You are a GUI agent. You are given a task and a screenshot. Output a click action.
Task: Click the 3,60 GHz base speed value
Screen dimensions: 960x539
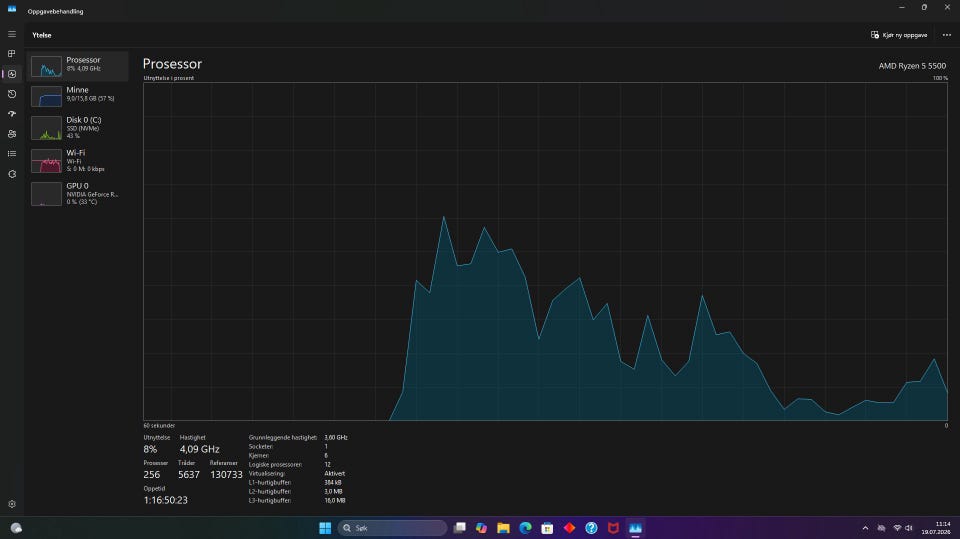click(x=336, y=437)
